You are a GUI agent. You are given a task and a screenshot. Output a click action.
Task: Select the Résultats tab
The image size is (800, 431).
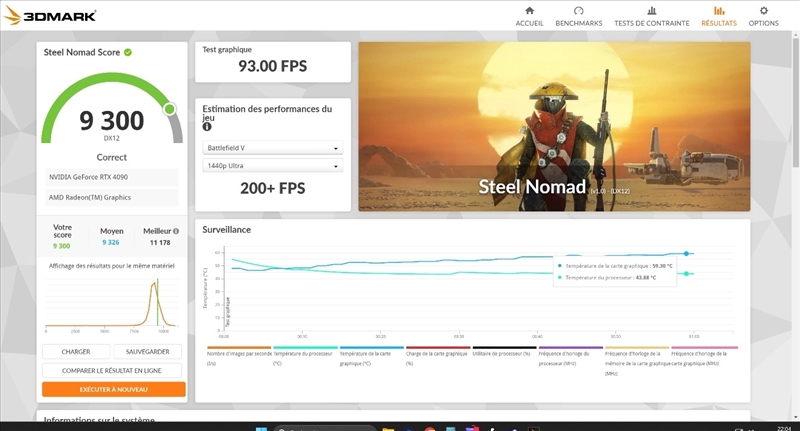[x=719, y=16]
